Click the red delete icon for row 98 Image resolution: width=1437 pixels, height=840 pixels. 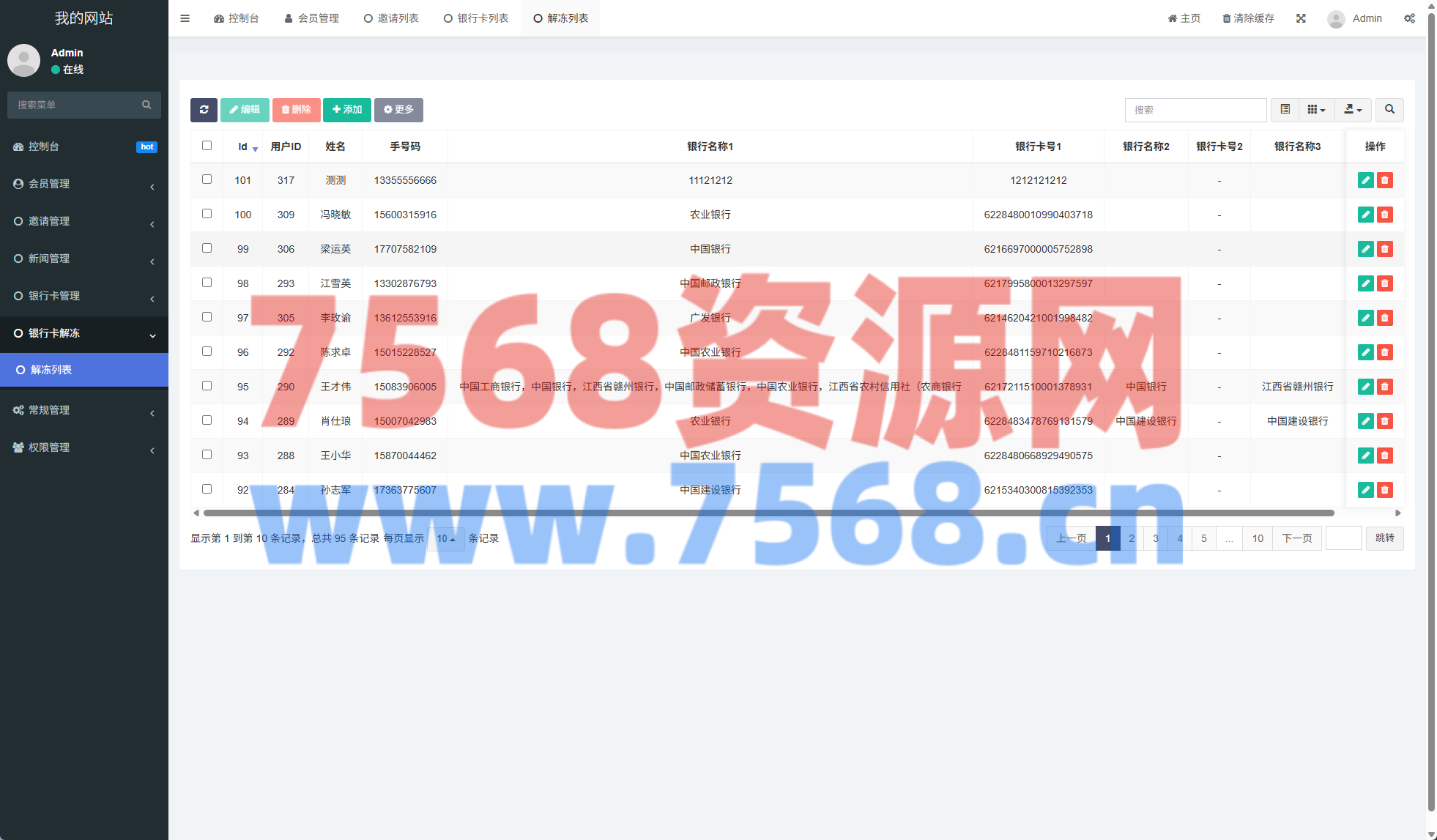tap(1384, 283)
